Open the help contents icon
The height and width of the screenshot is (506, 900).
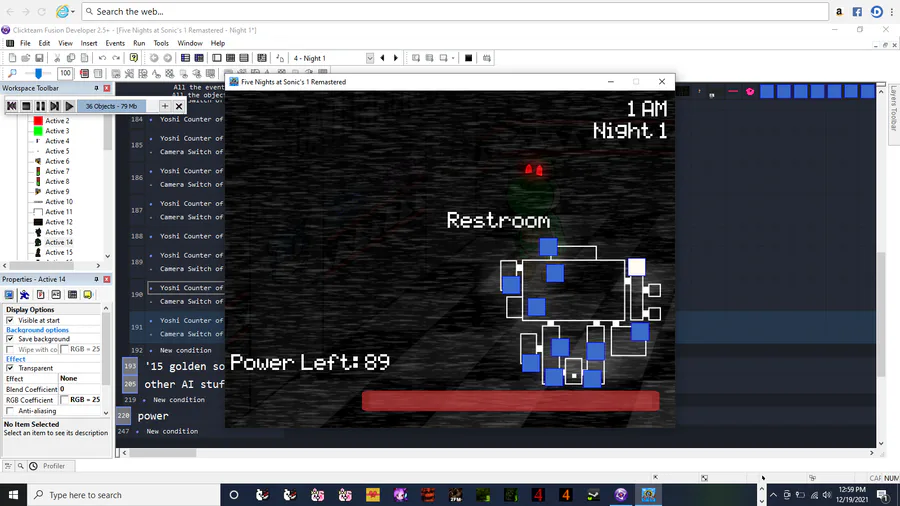point(134,58)
